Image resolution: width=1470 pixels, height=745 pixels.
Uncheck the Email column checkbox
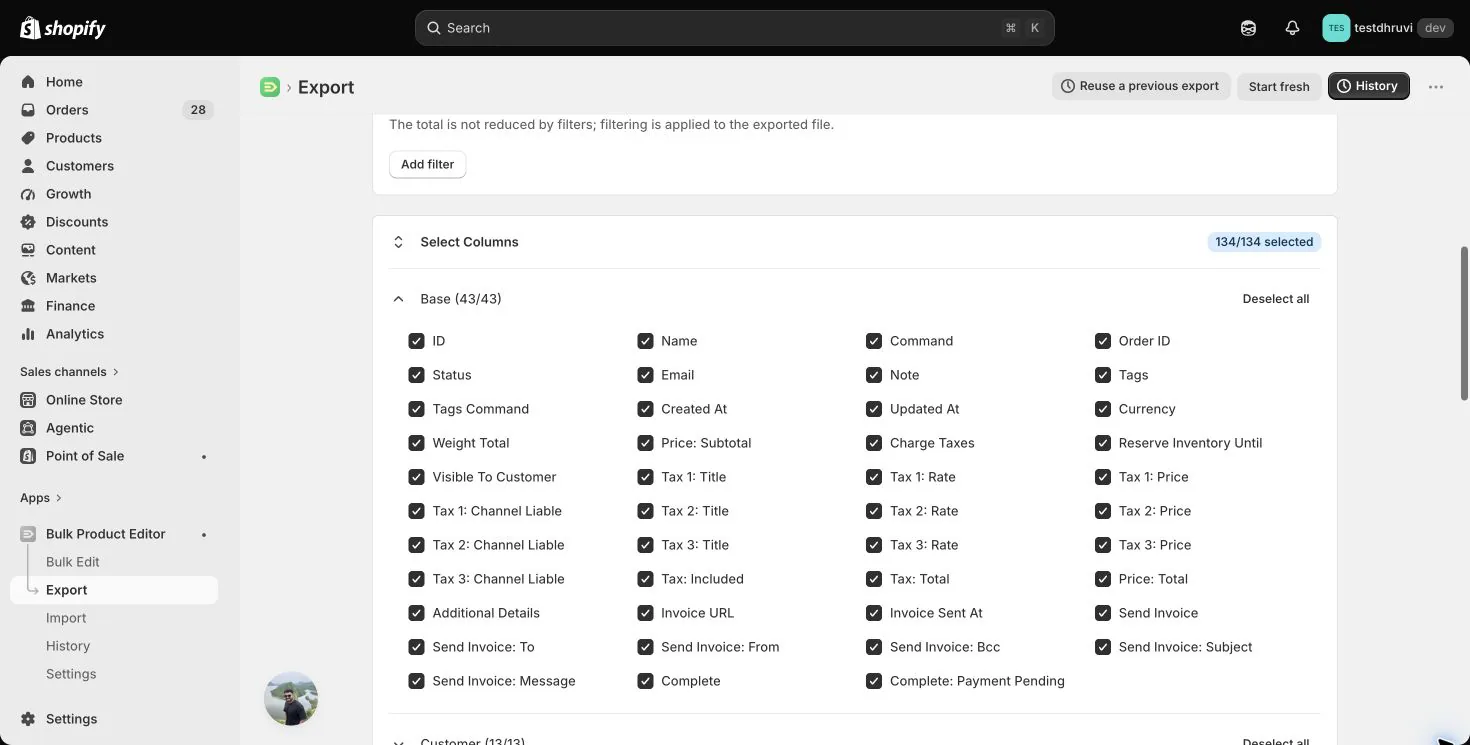(645, 375)
